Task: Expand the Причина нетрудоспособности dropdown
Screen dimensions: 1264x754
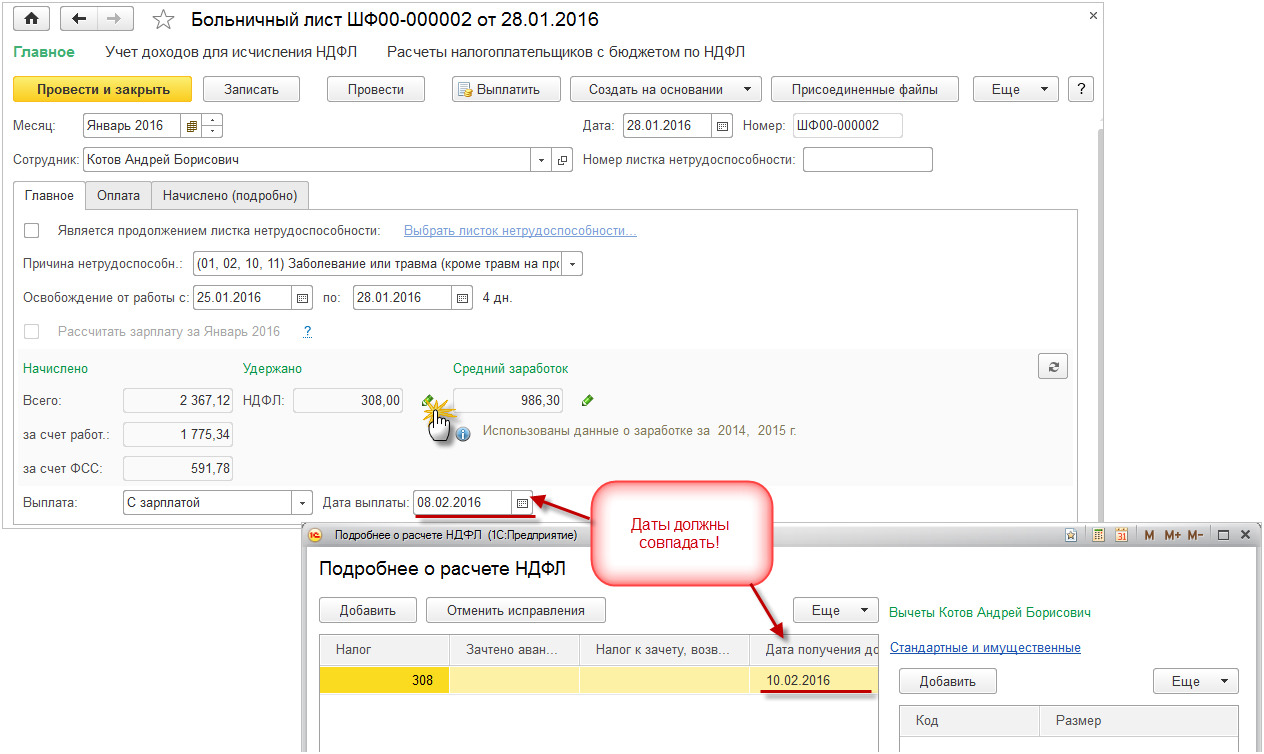Action: [572, 265]
